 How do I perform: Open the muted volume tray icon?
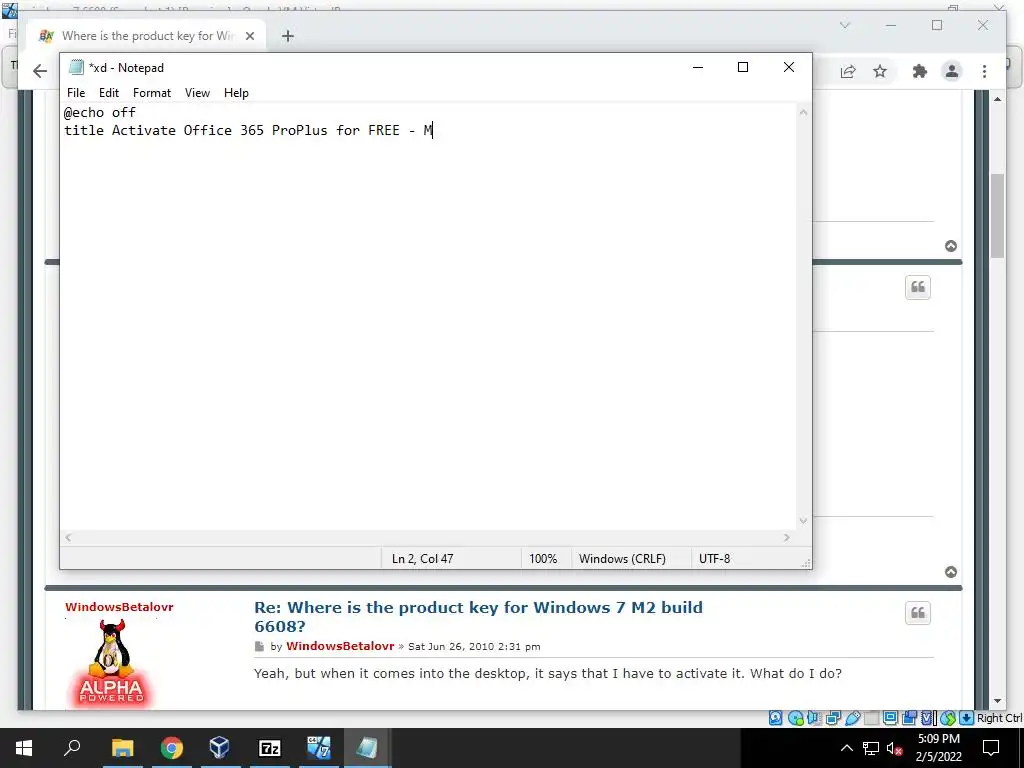pos(894,748)
